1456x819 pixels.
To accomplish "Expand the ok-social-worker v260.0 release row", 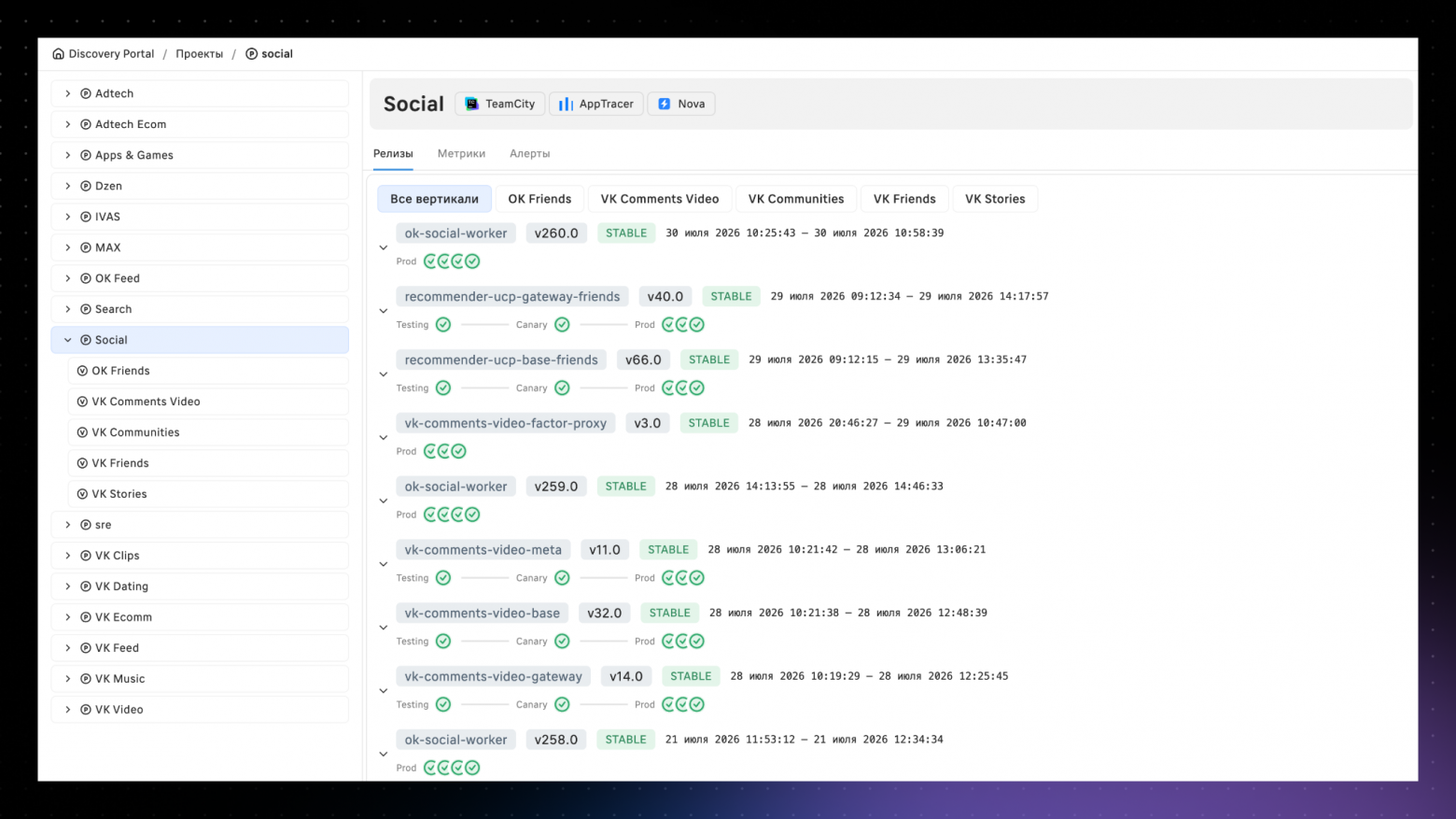I will 384,247.
